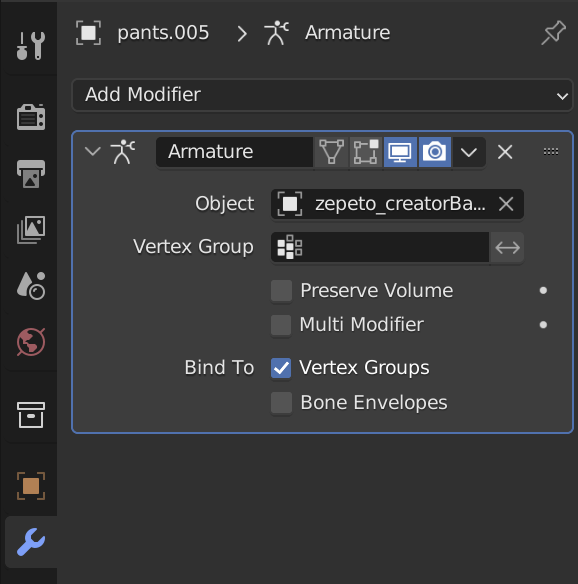Open the Scene properties tab
The image size is (578, 584).
(31, 286)
